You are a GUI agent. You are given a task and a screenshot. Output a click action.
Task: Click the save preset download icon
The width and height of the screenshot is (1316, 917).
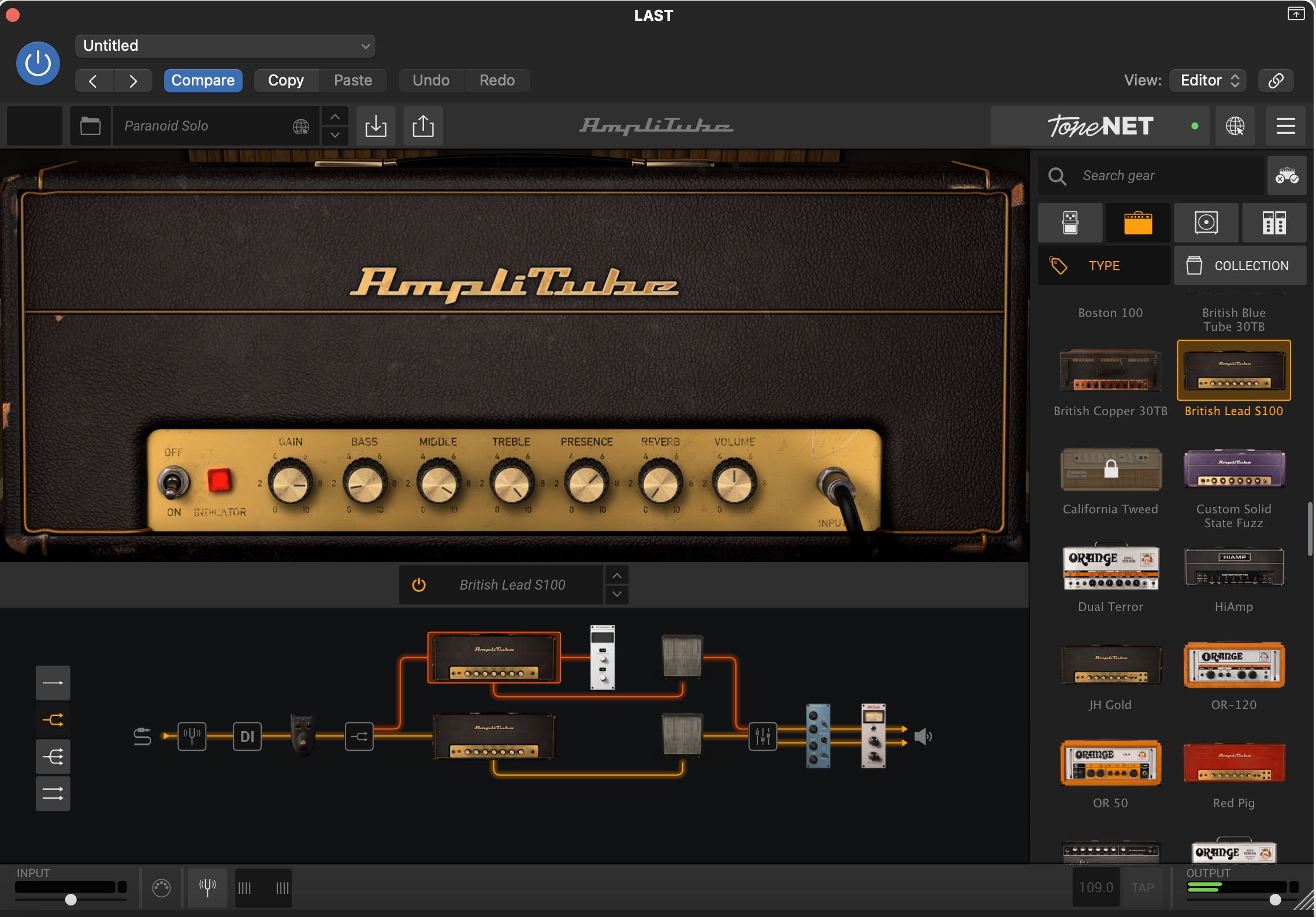[376, 126]
